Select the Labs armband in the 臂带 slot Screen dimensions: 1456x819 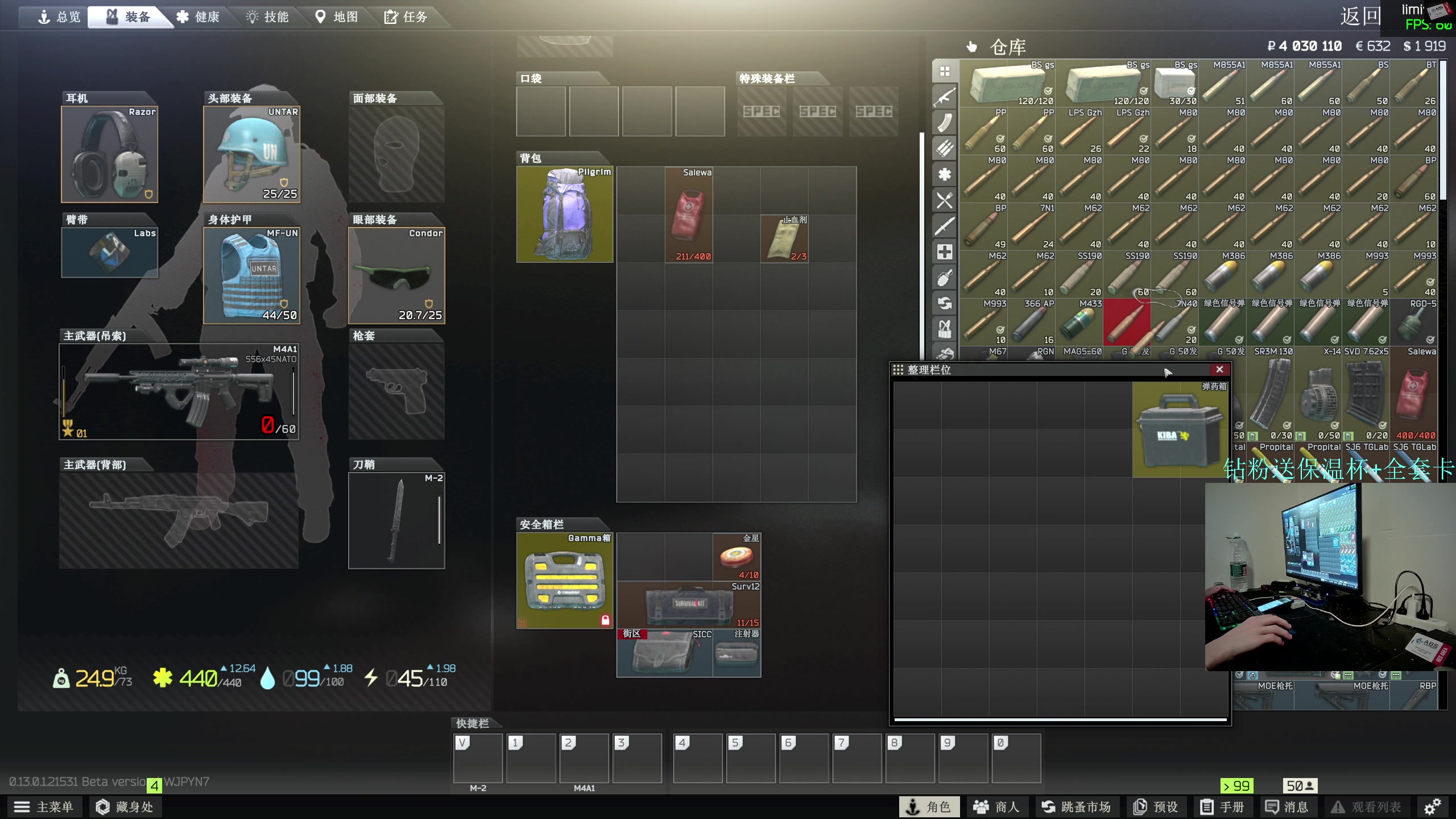point(109,253)
